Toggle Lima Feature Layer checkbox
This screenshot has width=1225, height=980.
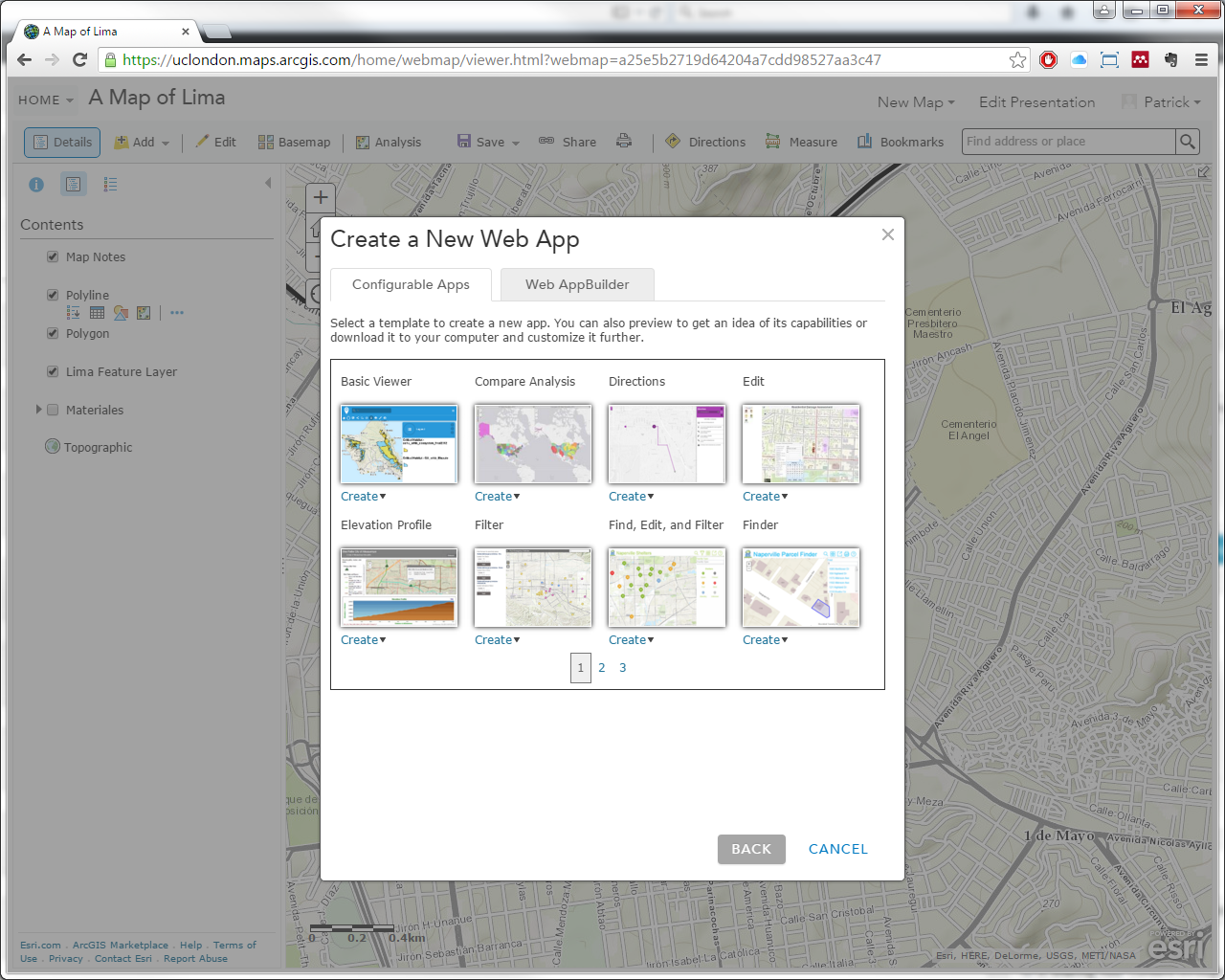point(53,371)
